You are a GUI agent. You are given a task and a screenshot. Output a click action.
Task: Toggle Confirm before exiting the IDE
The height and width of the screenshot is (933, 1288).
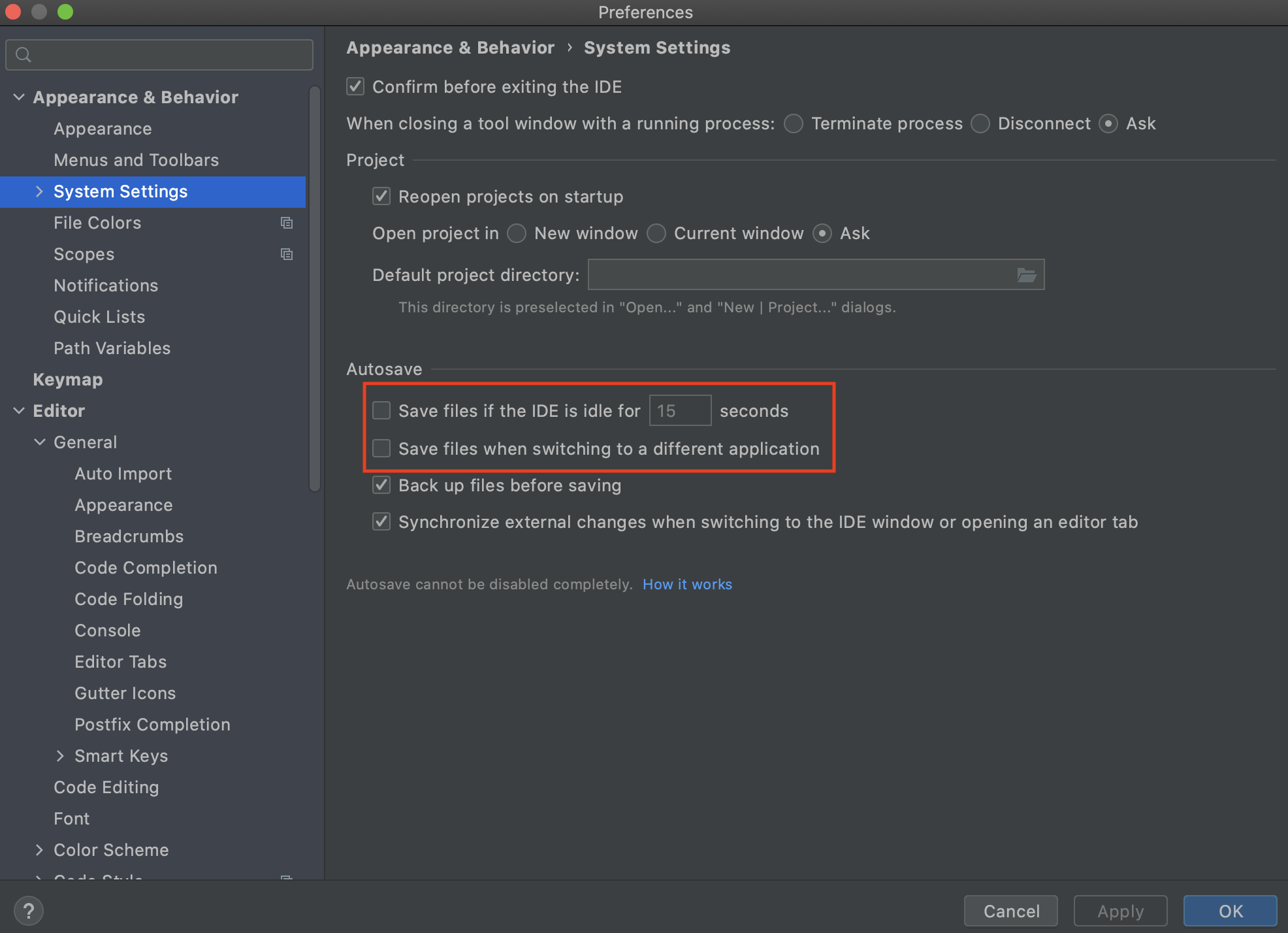click(x=355, y=87)
